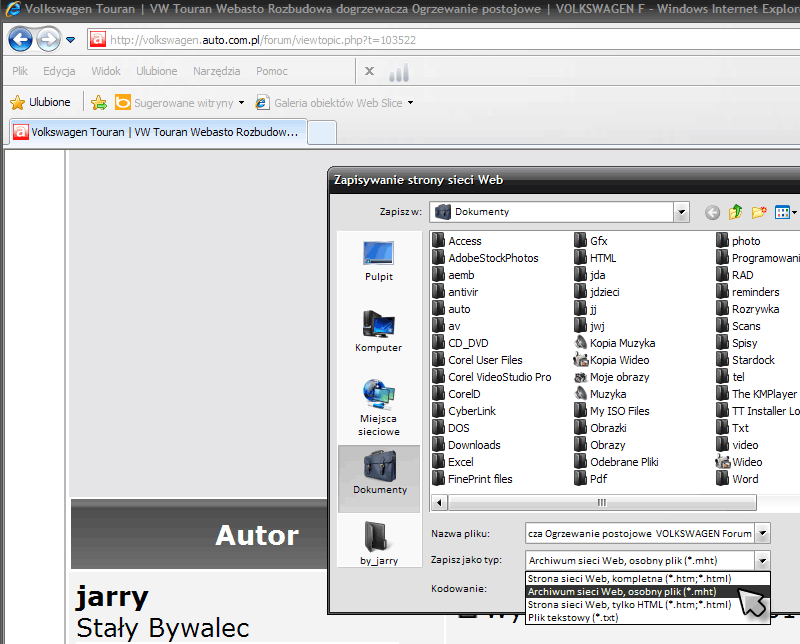Select Komputer in the places bar
This screenshot has width=800, height=644.
coord(379,332)
